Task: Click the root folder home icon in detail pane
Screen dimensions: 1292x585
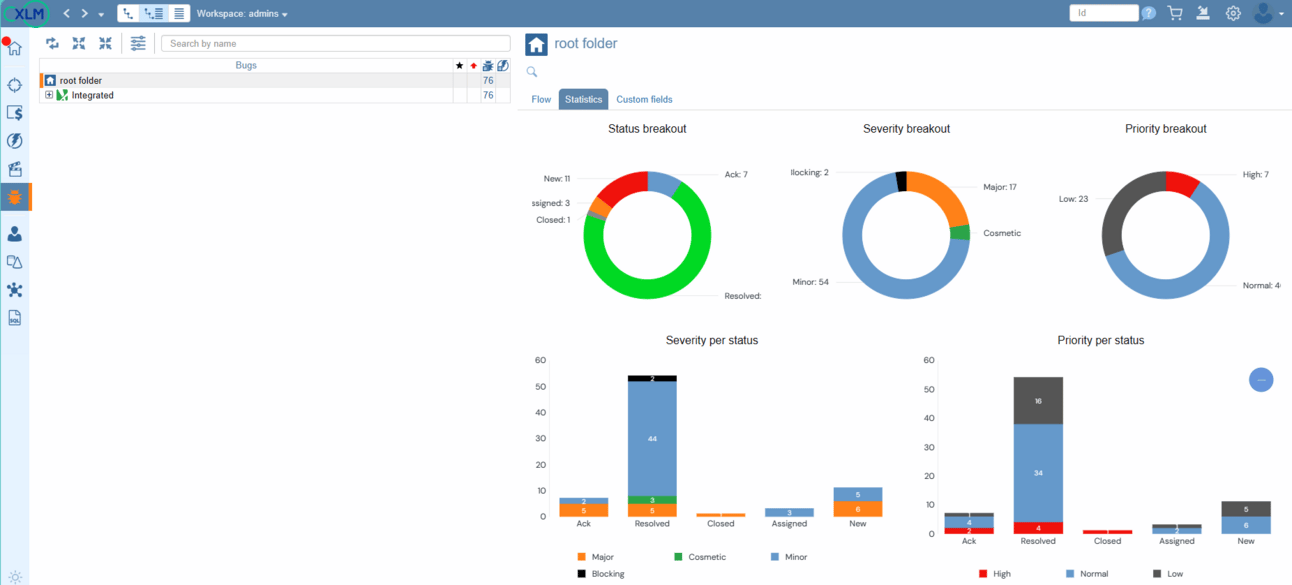Action: point(537,44)
